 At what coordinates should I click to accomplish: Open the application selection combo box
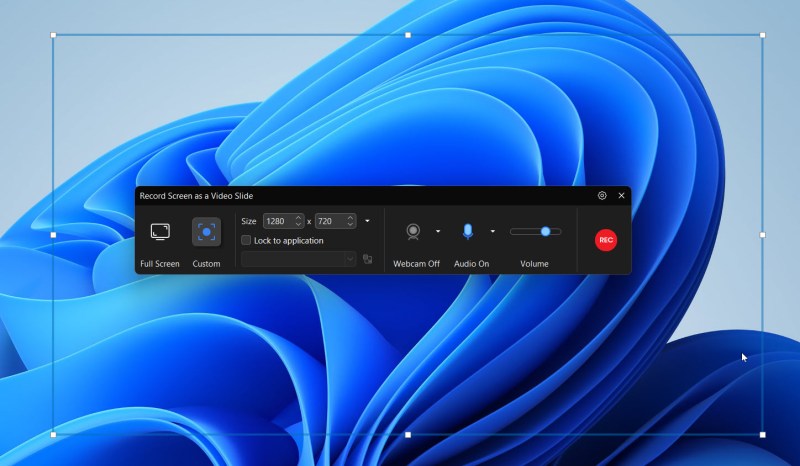(x=298, y=259)
